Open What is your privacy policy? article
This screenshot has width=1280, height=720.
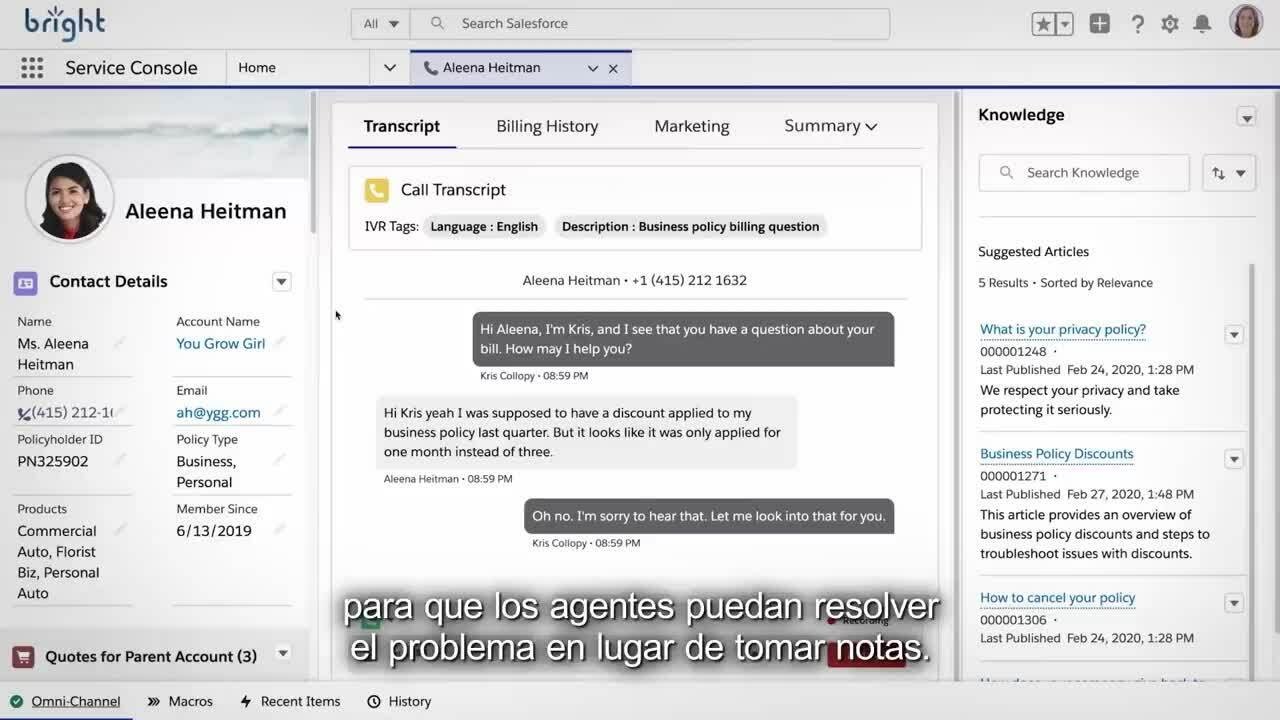1063,329
